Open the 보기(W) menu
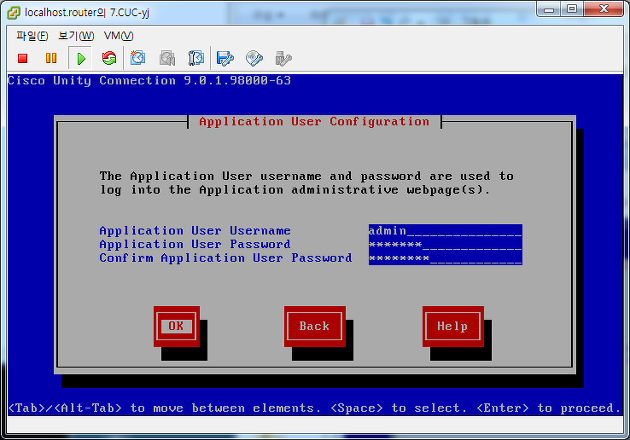This screenshot has height=440, width=630. tap(76, 36)
